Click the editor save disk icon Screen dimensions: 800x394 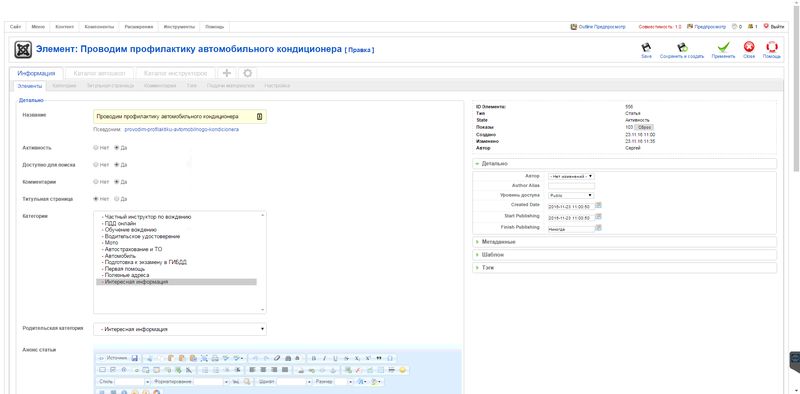(135, 358)
